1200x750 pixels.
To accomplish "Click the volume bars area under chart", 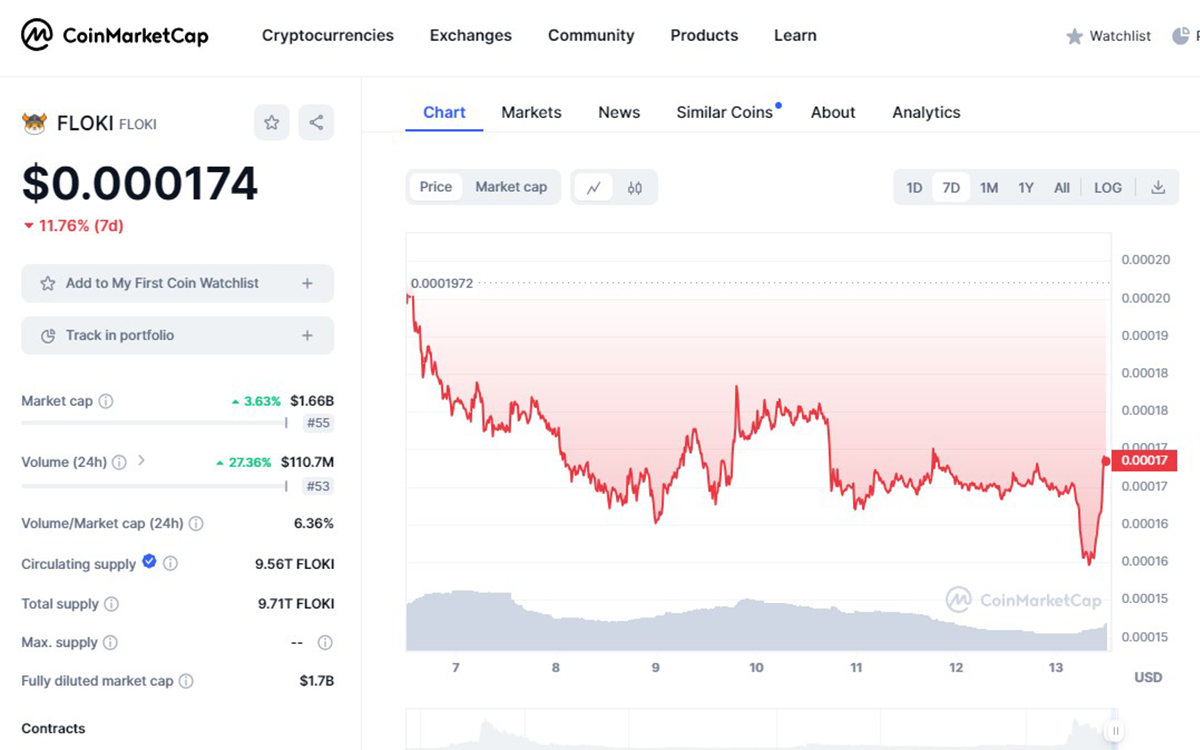I will 758,622.
